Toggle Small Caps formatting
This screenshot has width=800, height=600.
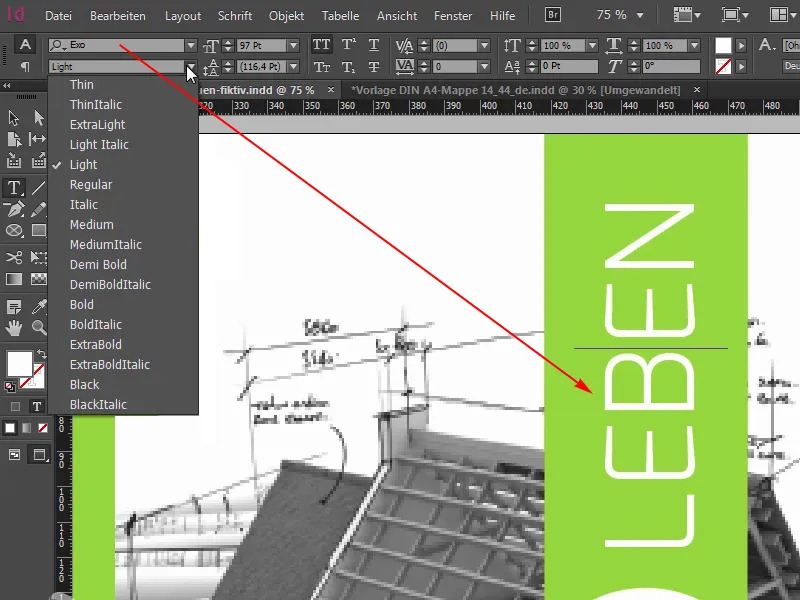[321, 67]
